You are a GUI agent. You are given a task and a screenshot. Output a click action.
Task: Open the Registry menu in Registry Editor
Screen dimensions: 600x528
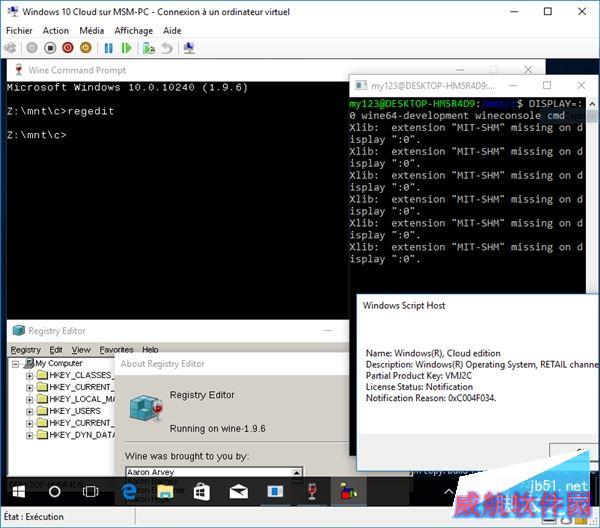click(x=25, y=350)
